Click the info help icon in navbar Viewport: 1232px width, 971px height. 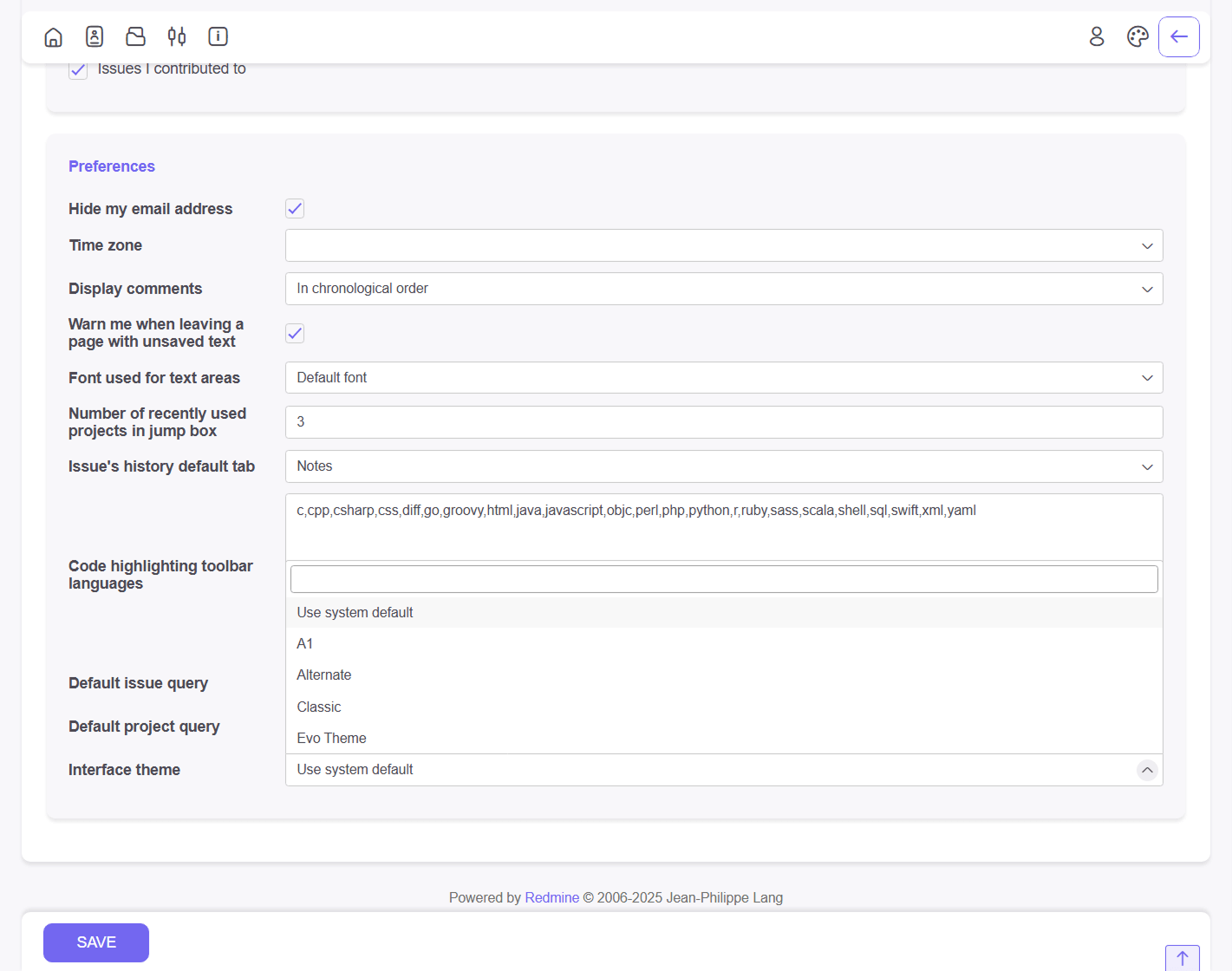[218, 36]
